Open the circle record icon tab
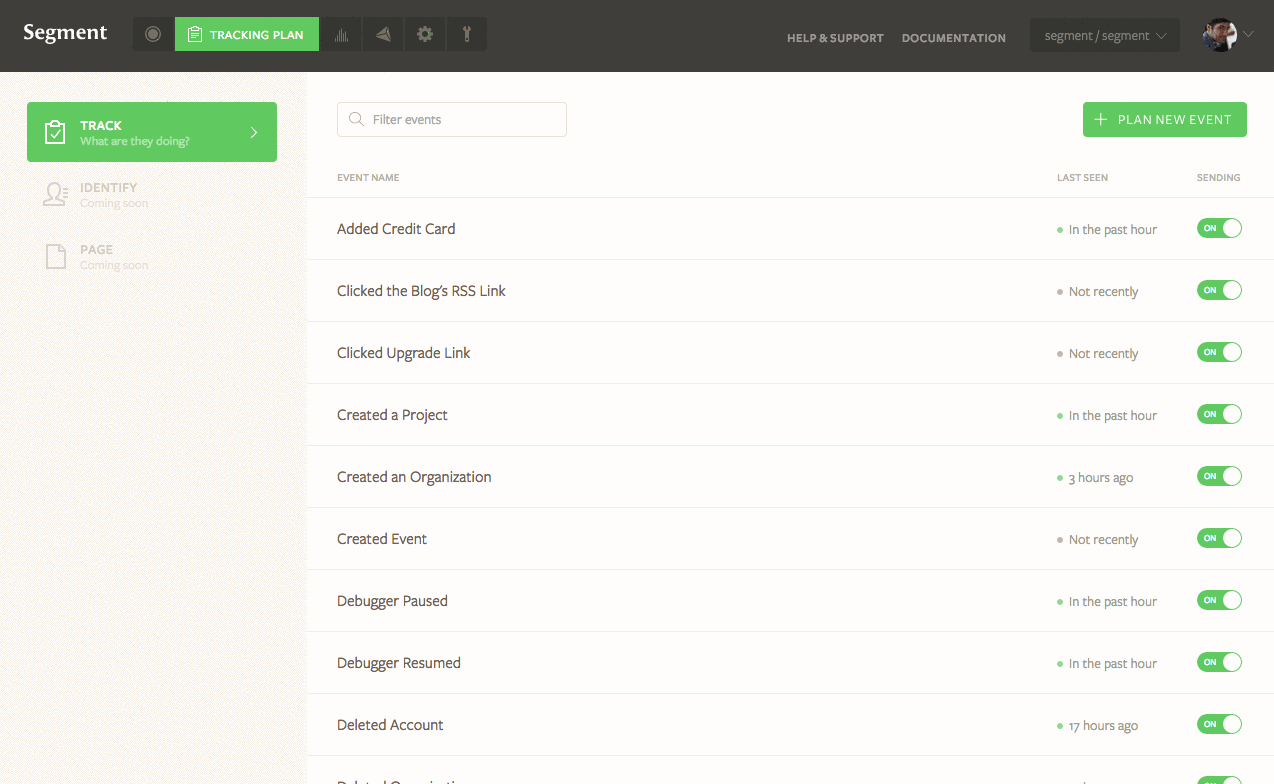1274x784 pixels. [153, 34]
